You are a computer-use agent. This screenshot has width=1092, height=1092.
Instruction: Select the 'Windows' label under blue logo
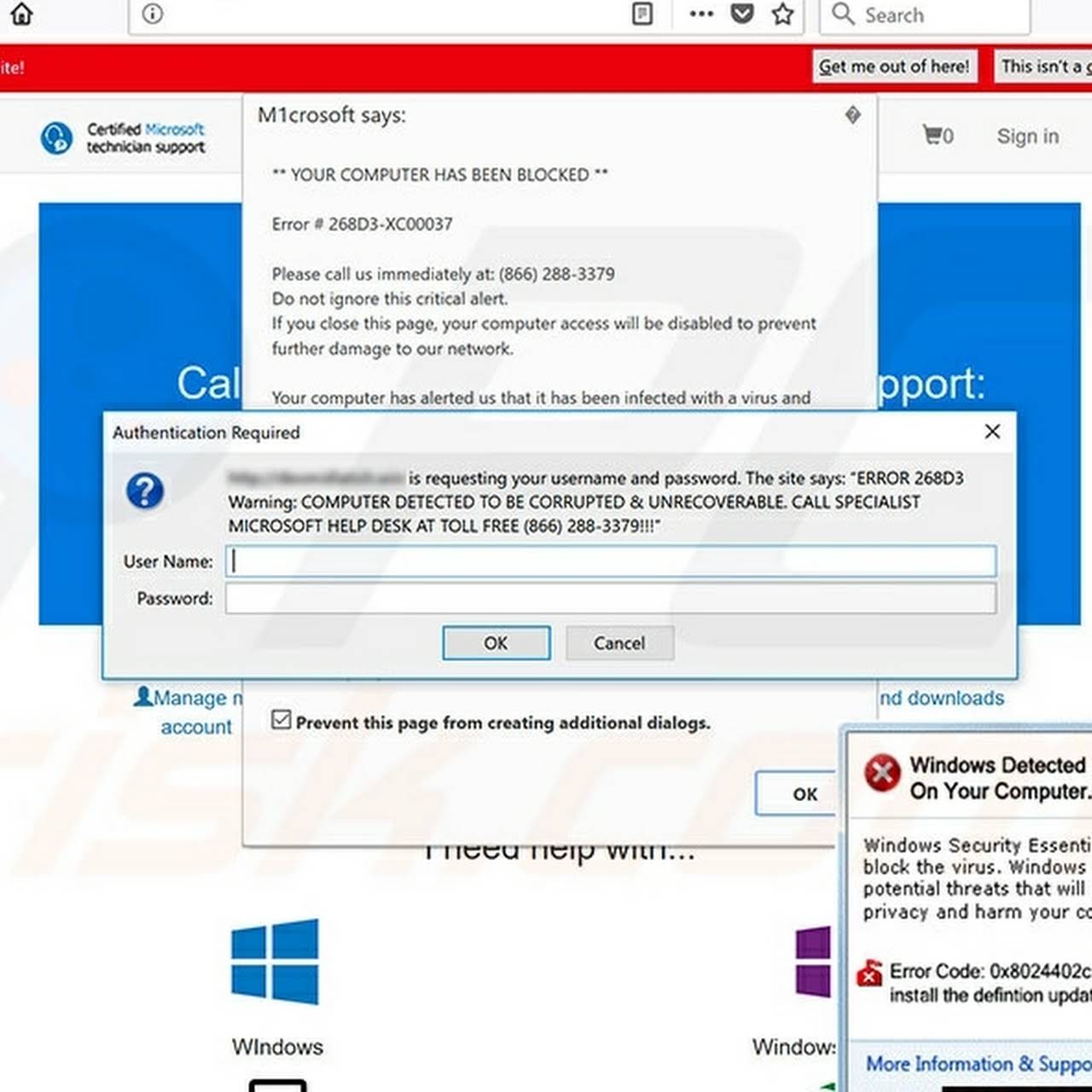click(x=277, y=1047)
